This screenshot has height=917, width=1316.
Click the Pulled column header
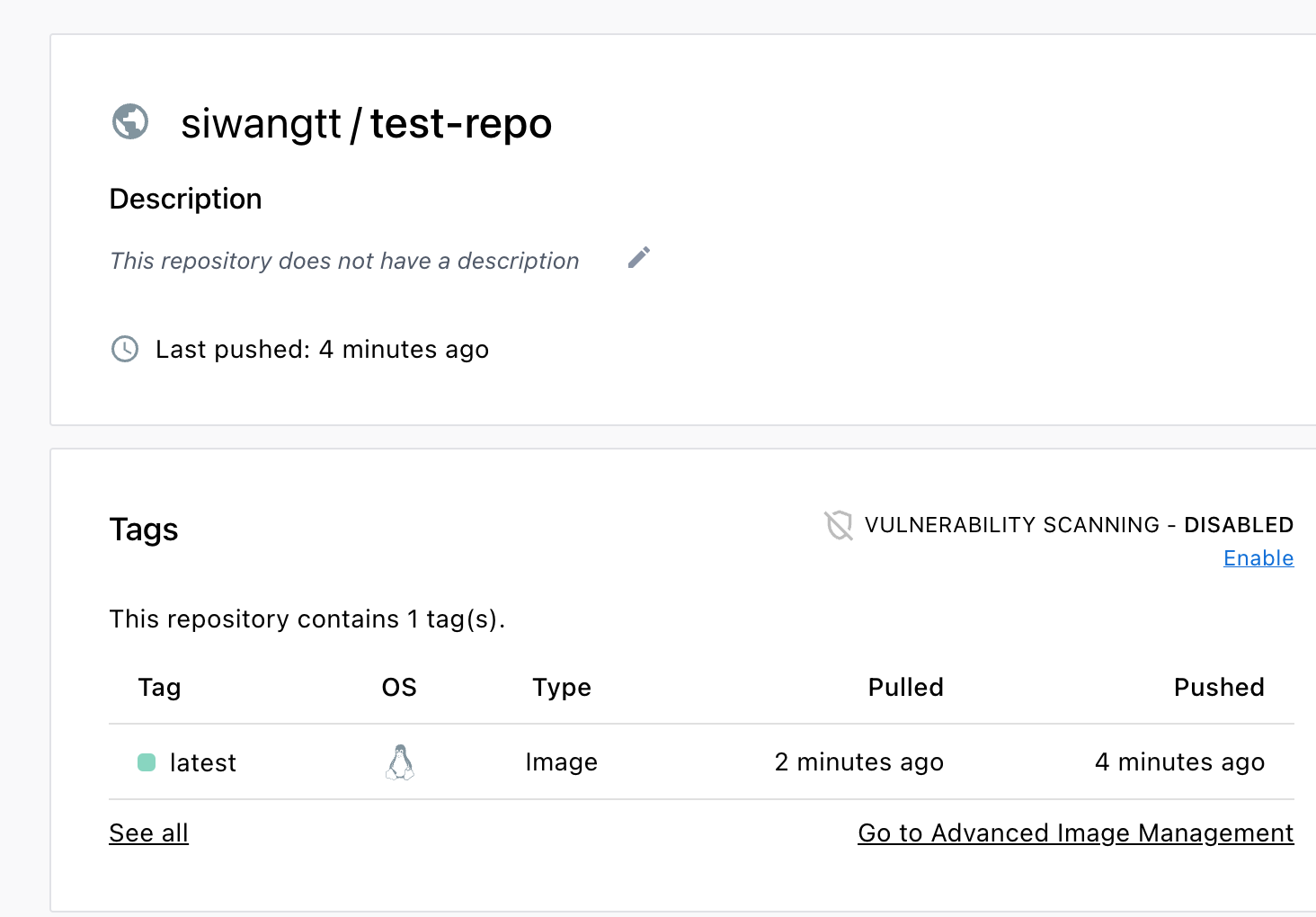[x=905, y=688]
